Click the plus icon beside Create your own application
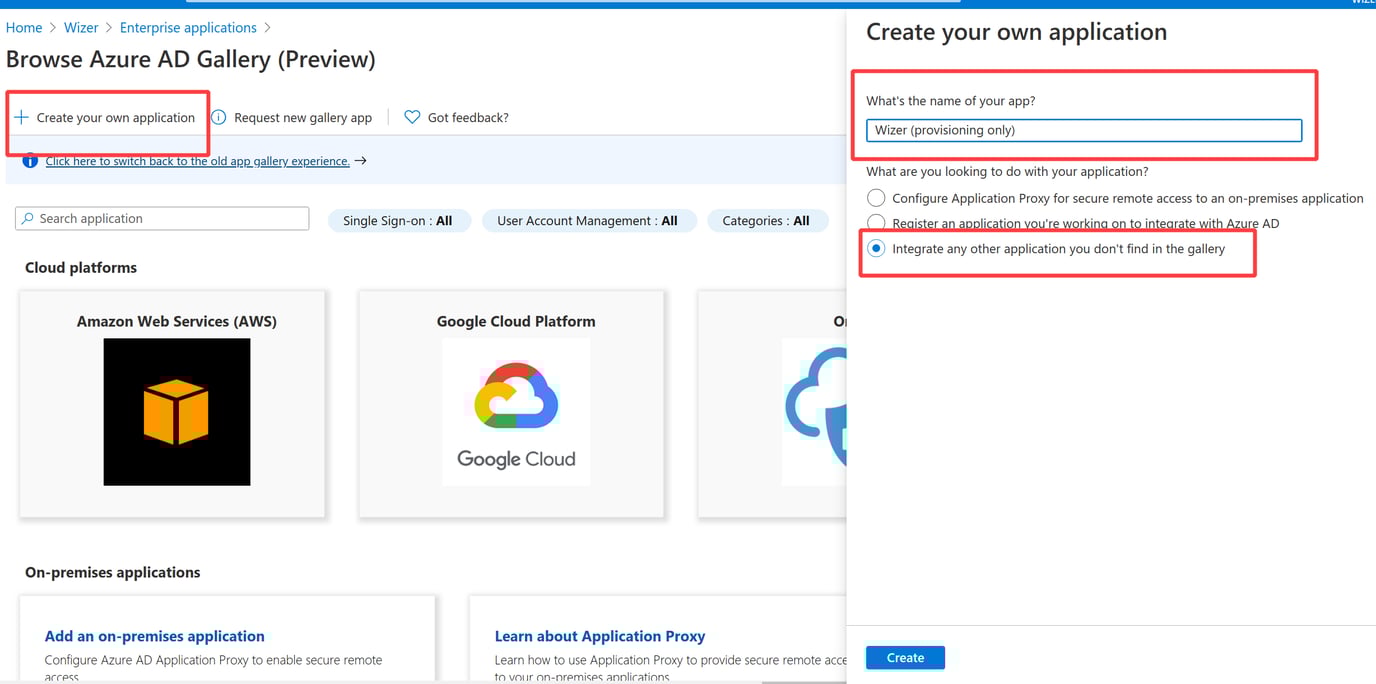Screen dimensions: 1376x684 [x=22, y=117]
